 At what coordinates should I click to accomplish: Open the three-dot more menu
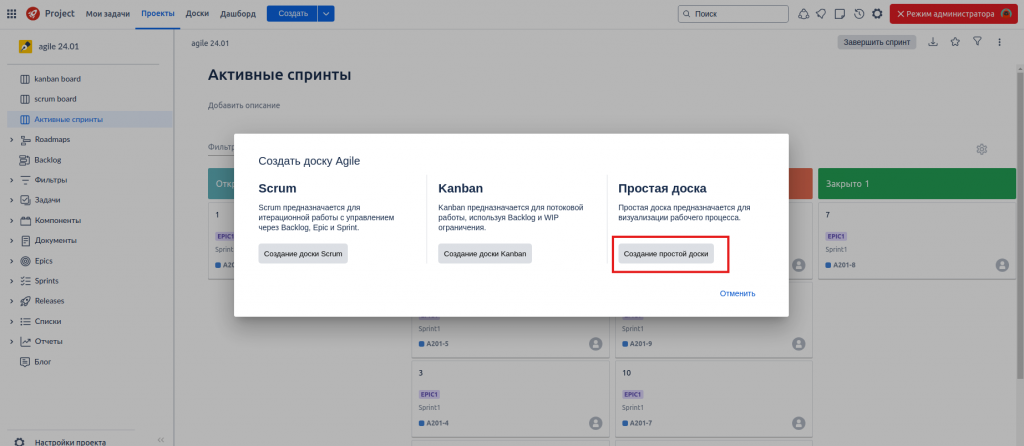click(999, 42)
